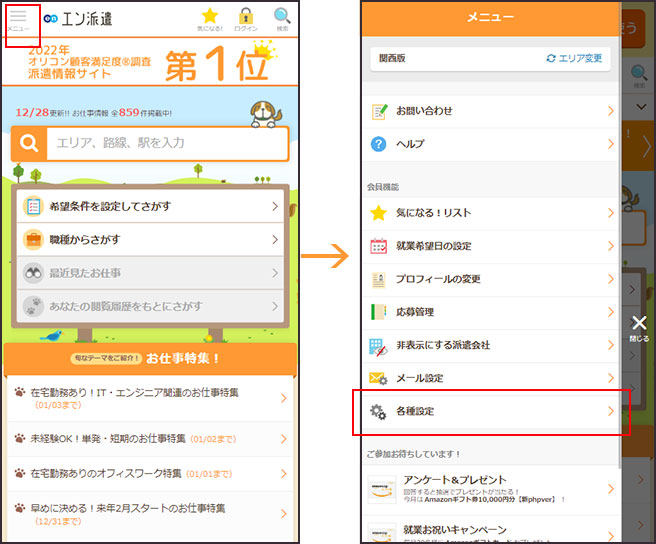Click the chevron on 職種からさがす row
The height and width of the screenshot is (544, 656).
click(275, 239)
